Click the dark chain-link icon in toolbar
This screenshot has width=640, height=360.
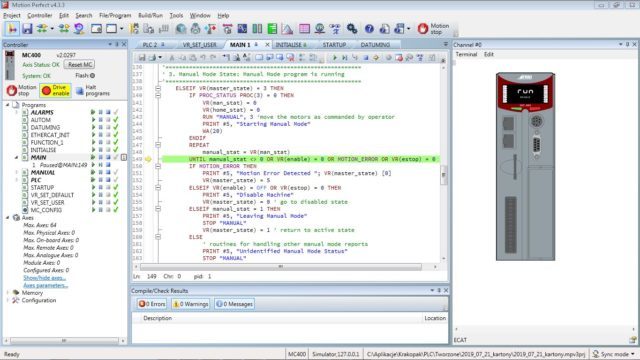click(352, 29)
